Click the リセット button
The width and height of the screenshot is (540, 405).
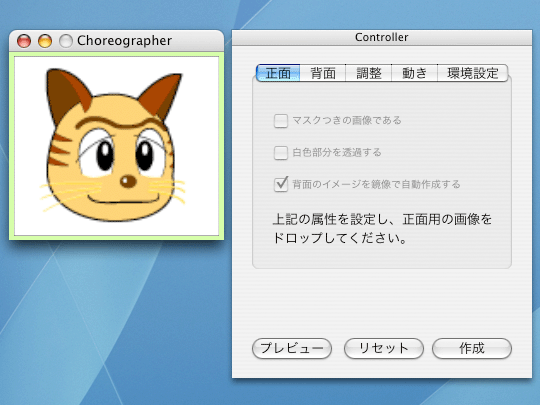click(384, 348)
